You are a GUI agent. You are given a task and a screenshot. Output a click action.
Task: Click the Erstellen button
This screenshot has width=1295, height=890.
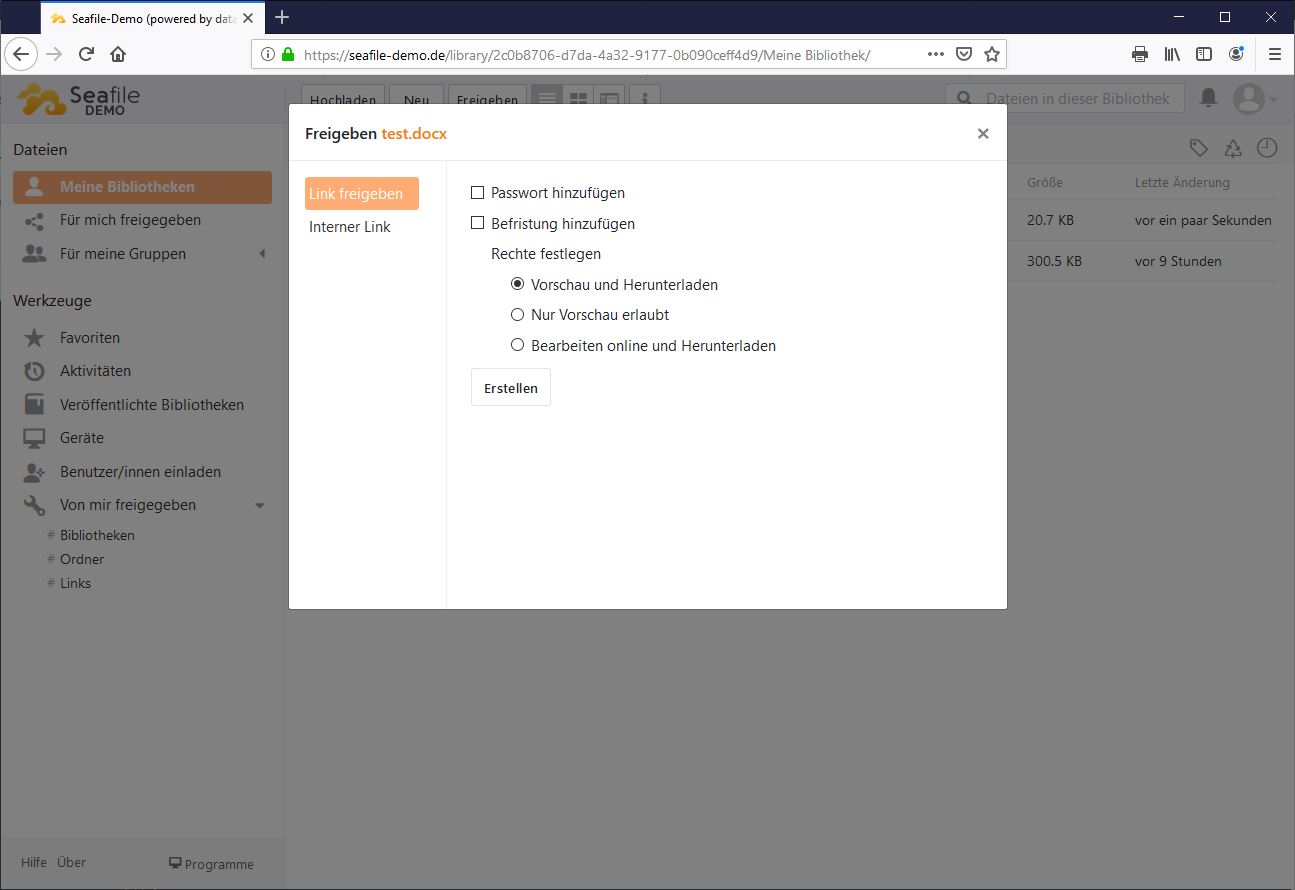tap(510, 388)
